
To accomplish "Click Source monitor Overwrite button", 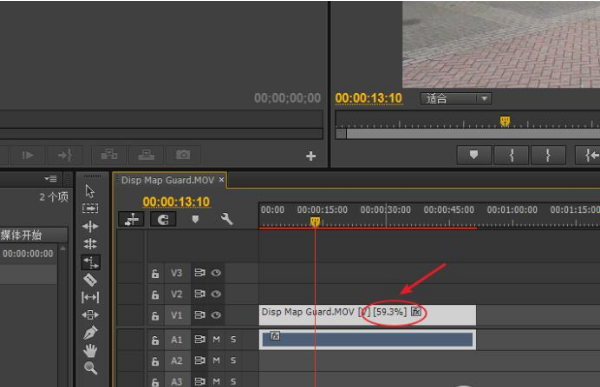I will point(146,155).
